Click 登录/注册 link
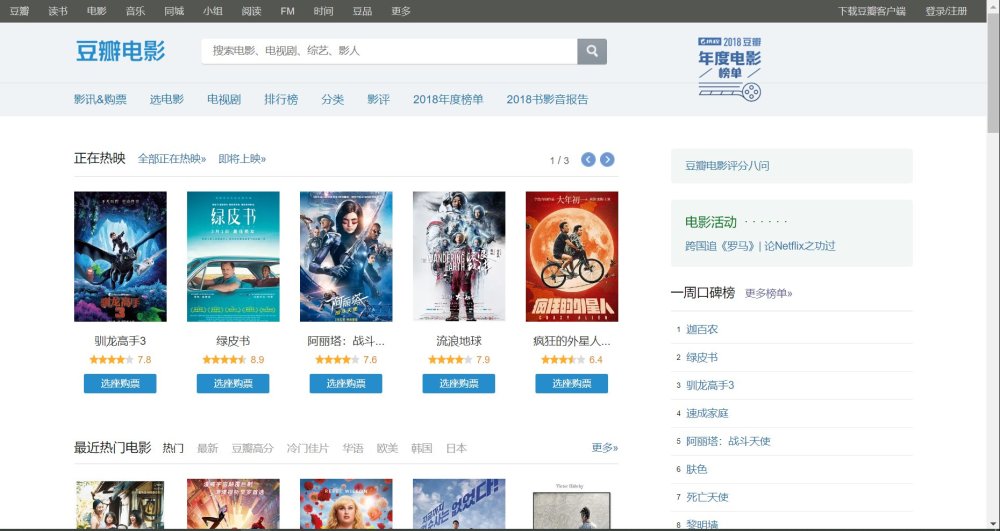Screen dimensions: 1000x531 pyautogui.click(x=946, y=11)
